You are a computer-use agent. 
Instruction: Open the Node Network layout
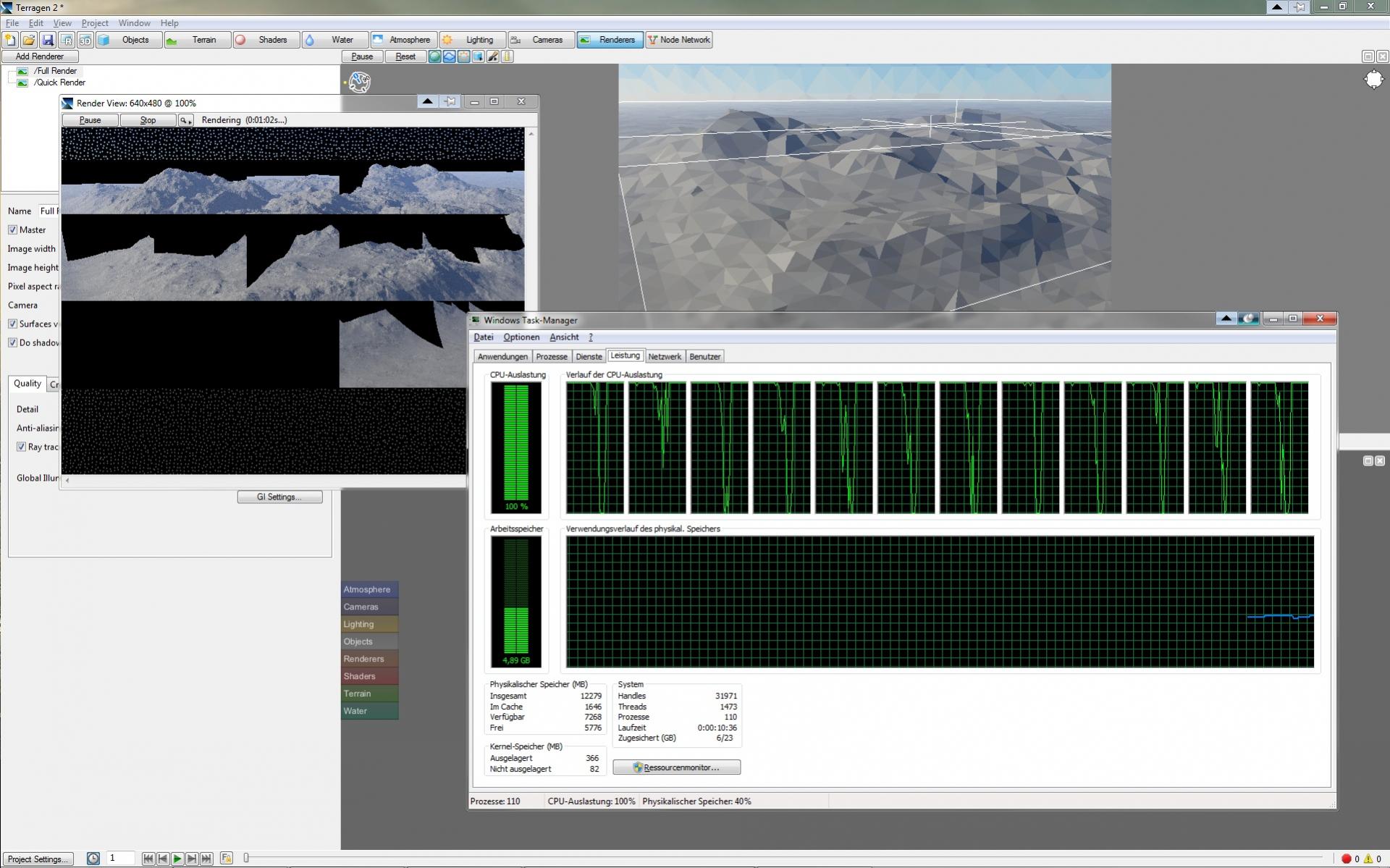coord(678,40)
